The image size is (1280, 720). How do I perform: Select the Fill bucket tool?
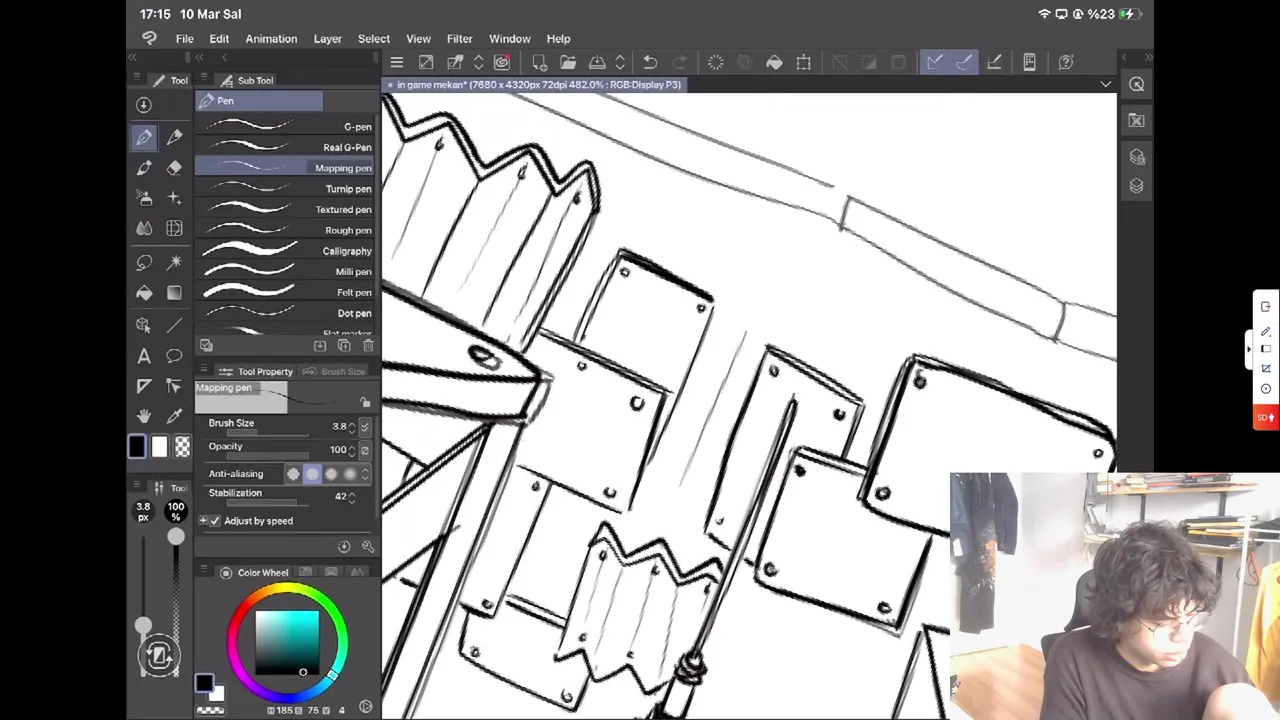coord(144,293)
